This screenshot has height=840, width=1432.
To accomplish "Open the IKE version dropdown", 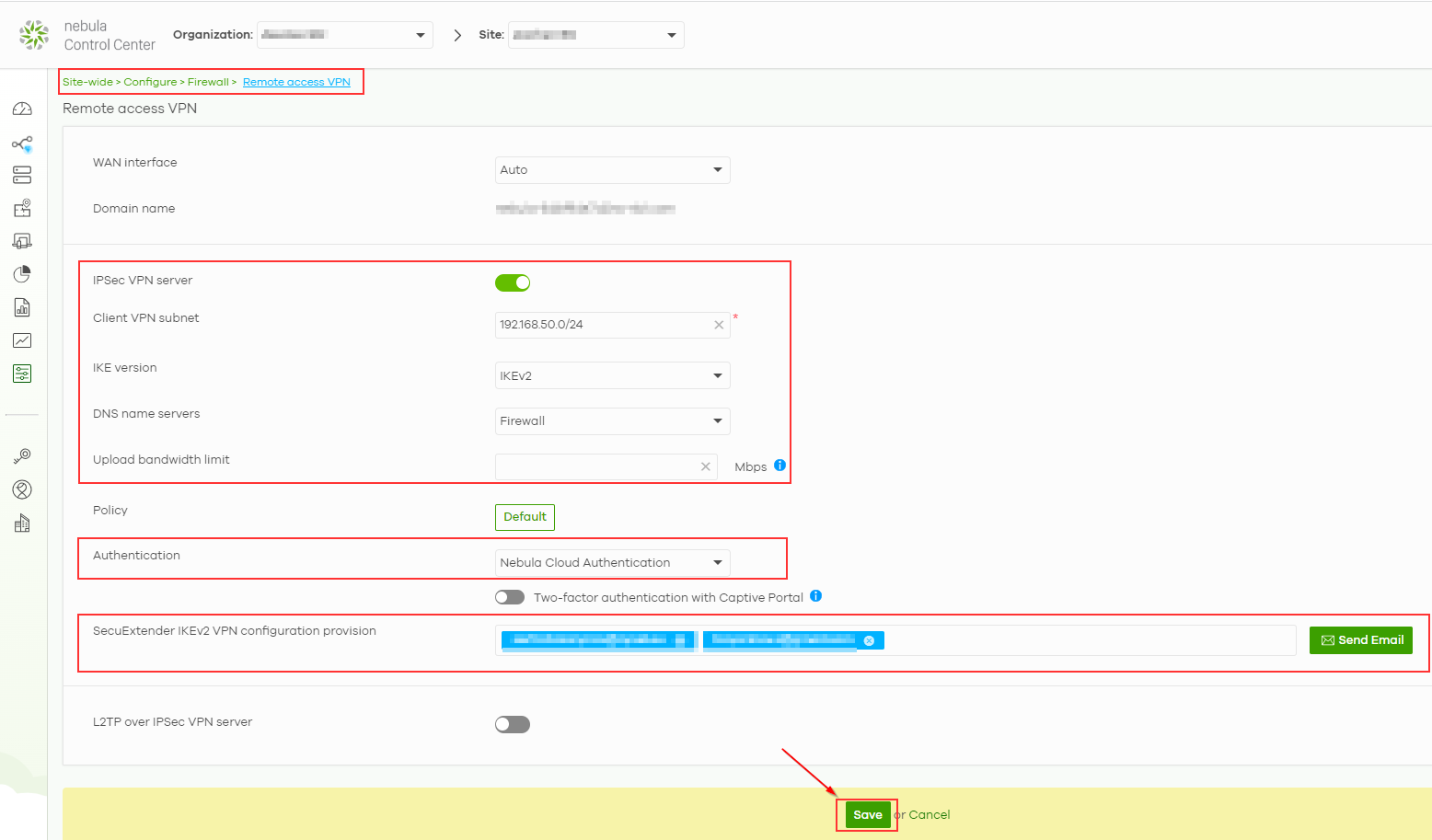I will [x=612, y=375].
